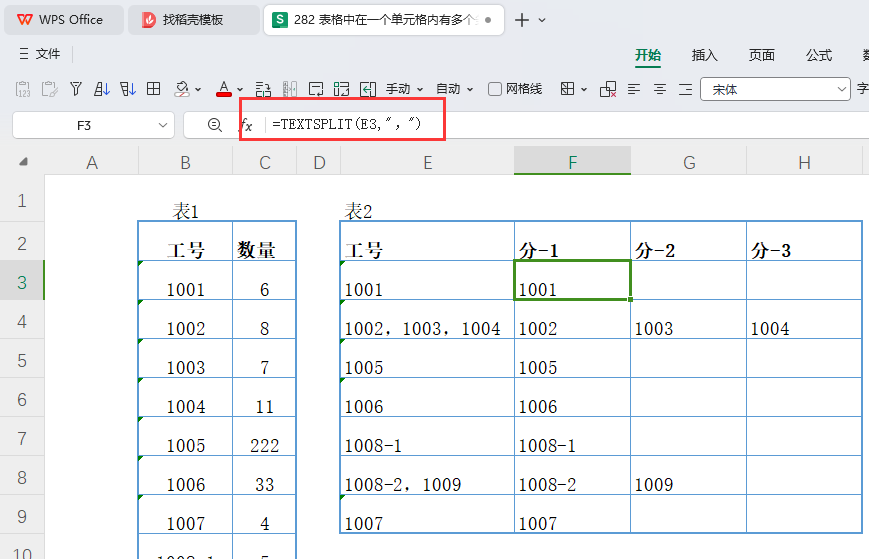Sort descending with the Z-A icon
The width and height of the screenshot is (869, 559).
[x=128, y=89]
